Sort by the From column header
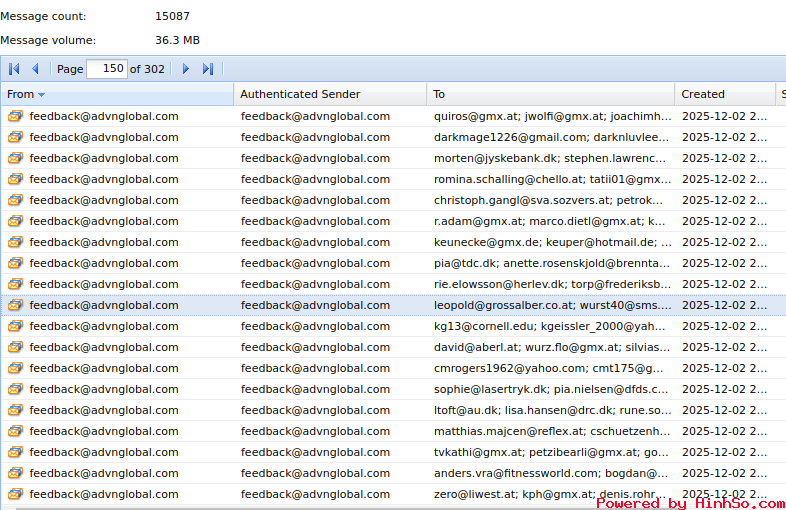The width and height of the screenshot is (786, 510). 20,94
